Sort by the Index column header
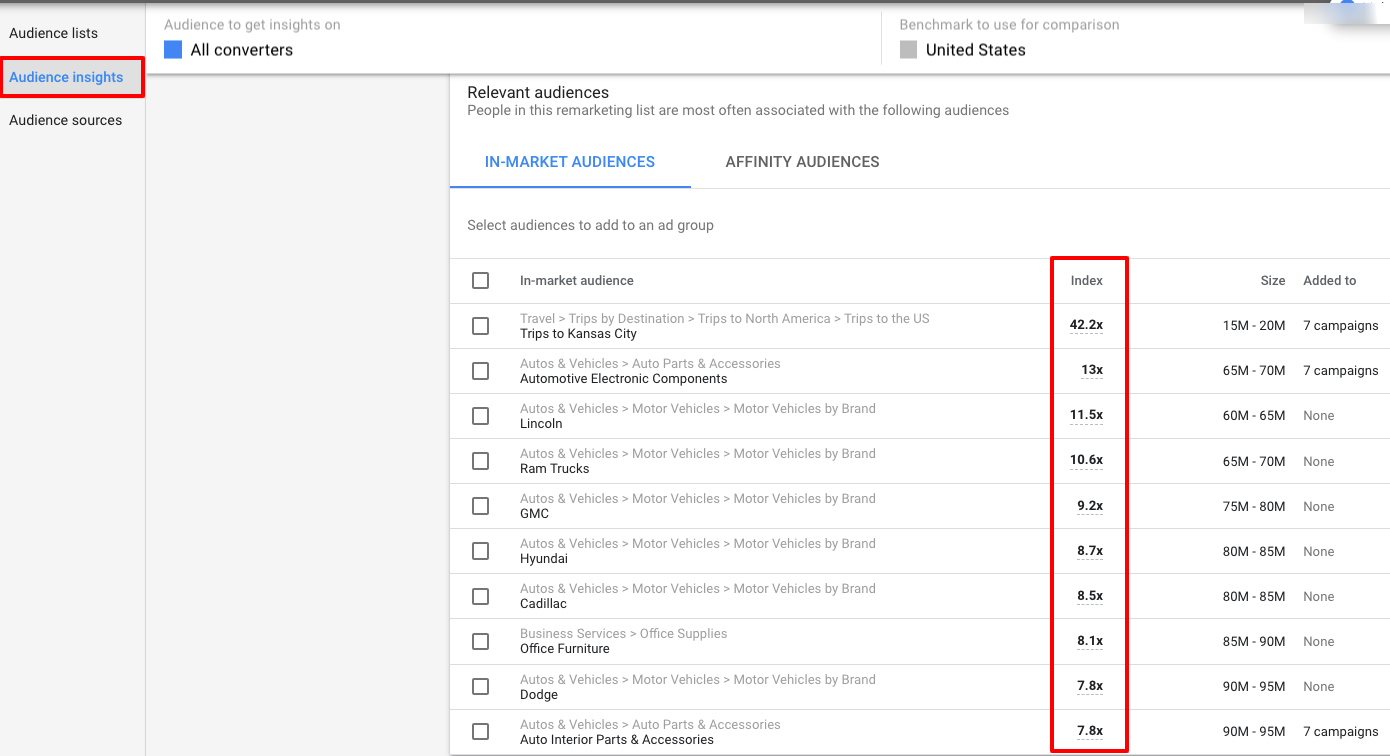1390x756 pixels. tap(1086, 280)
